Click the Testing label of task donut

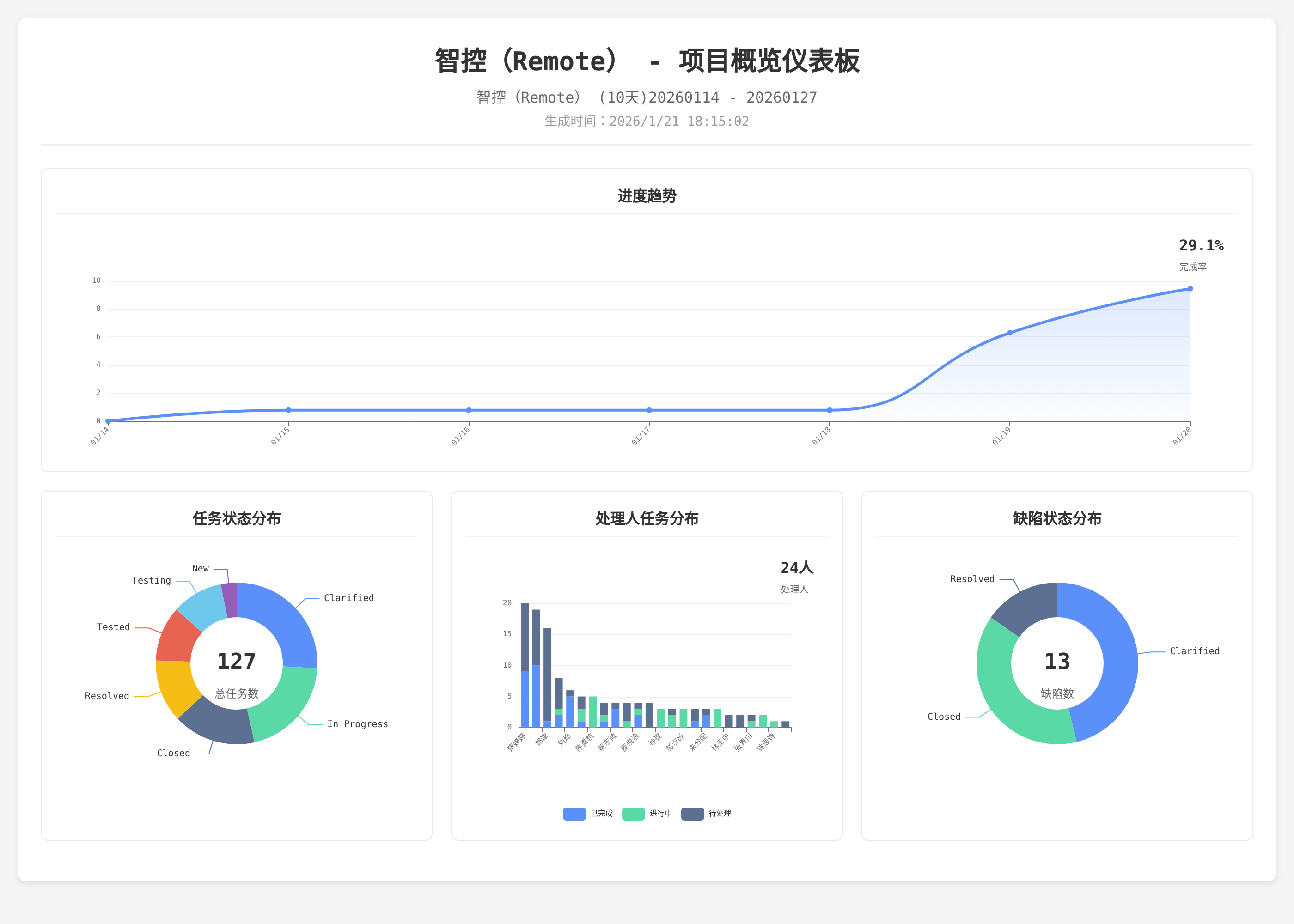tap(152, 580)
